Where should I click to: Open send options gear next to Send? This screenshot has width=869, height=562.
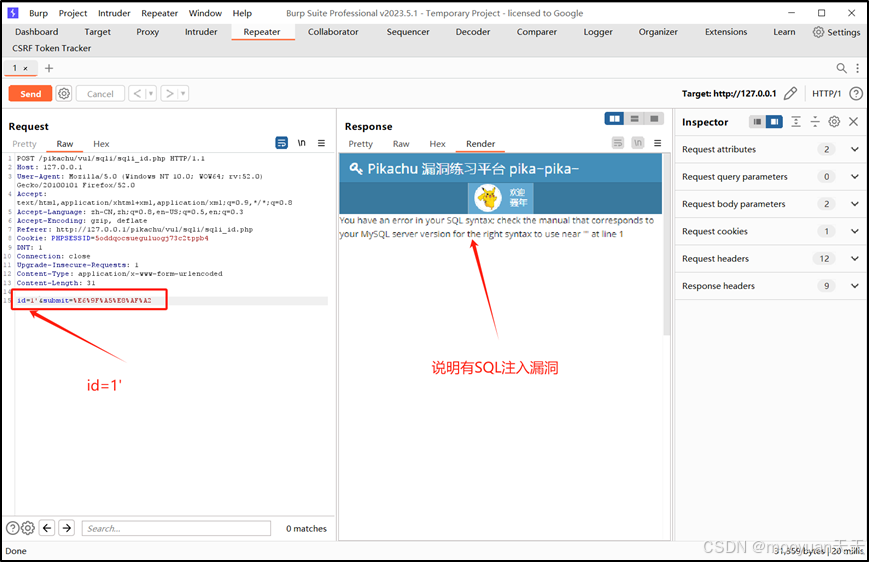tap(64, 94)
